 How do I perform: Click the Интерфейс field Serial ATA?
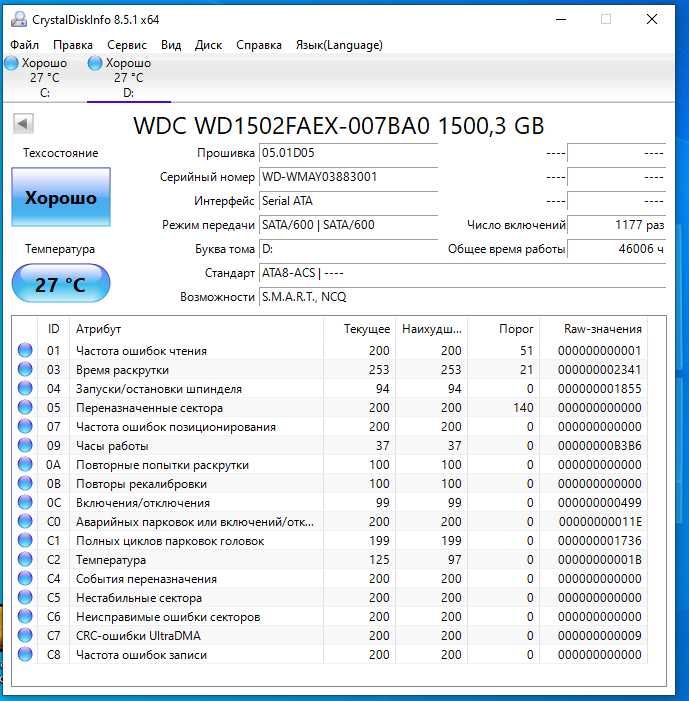348,201
